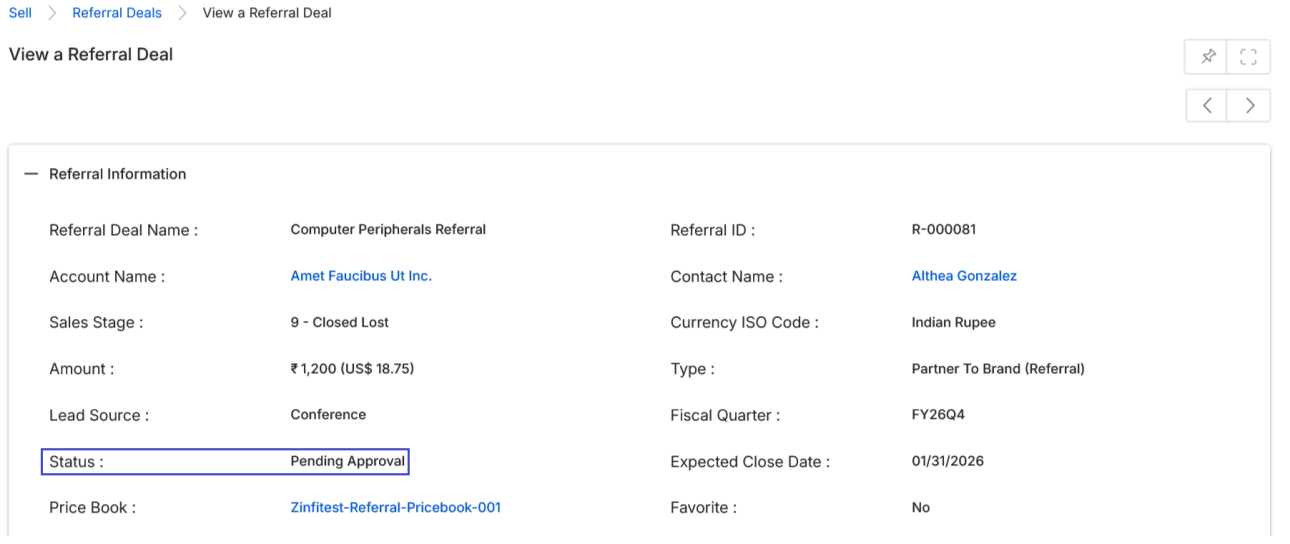
Task: Open Amet Faucibus Ut Inc. account
Action: tap(361, 276)
